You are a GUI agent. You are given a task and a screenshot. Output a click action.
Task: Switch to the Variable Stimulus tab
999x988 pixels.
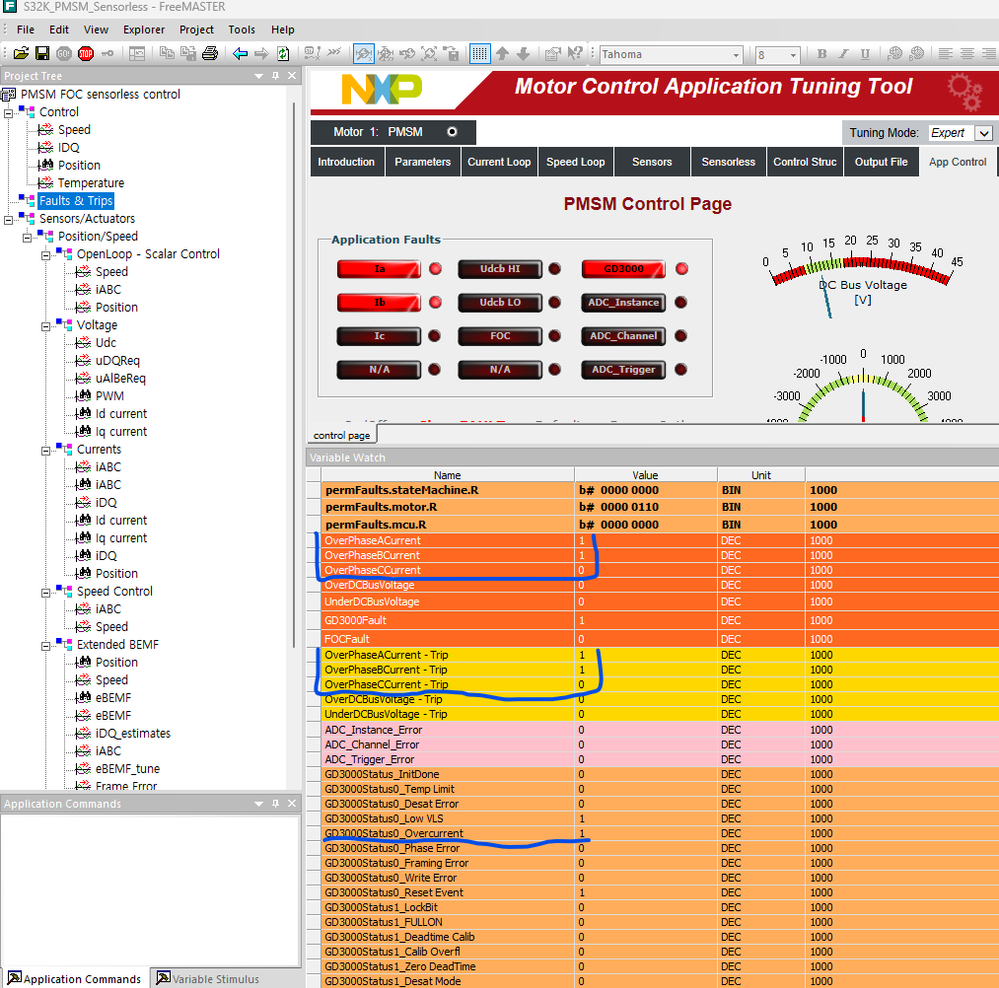209,978
